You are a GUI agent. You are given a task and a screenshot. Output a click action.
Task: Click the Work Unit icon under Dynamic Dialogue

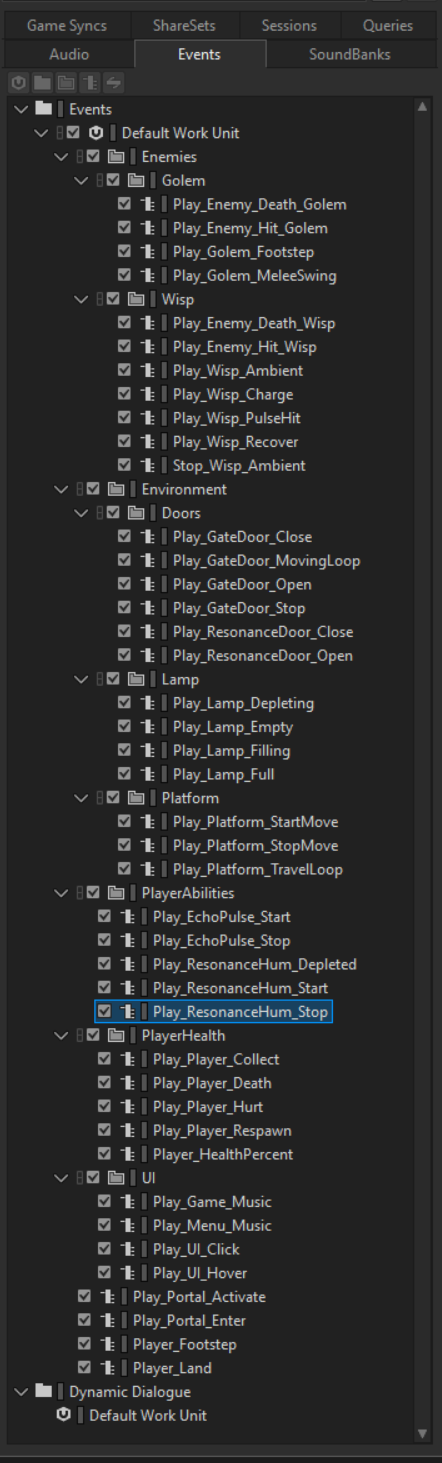64,1415
